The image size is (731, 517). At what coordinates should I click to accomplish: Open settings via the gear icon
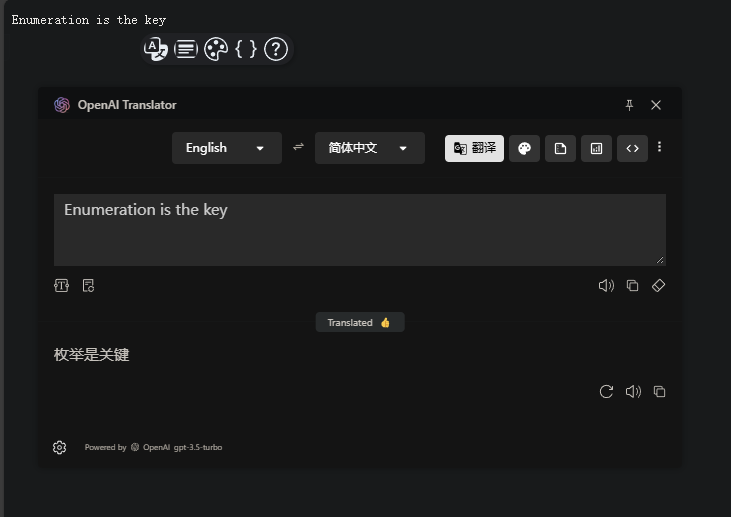60,447
